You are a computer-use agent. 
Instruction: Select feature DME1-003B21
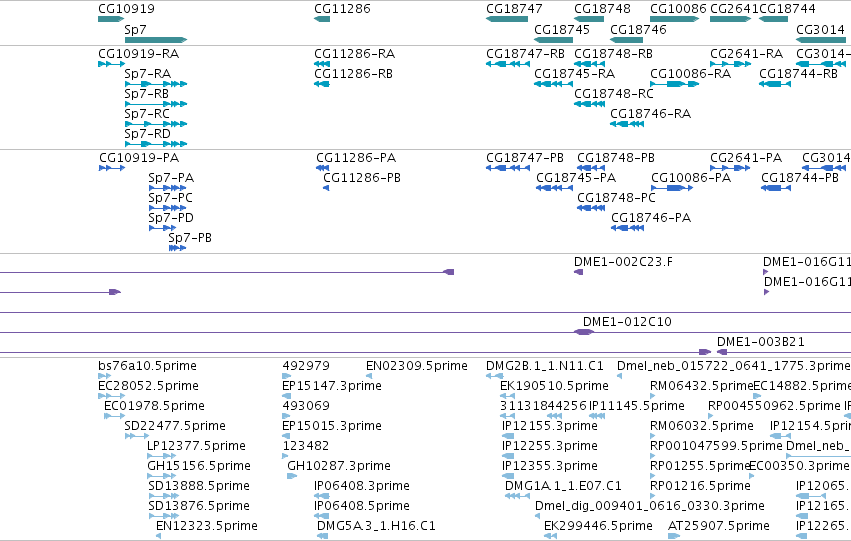[x=761, y=342]
